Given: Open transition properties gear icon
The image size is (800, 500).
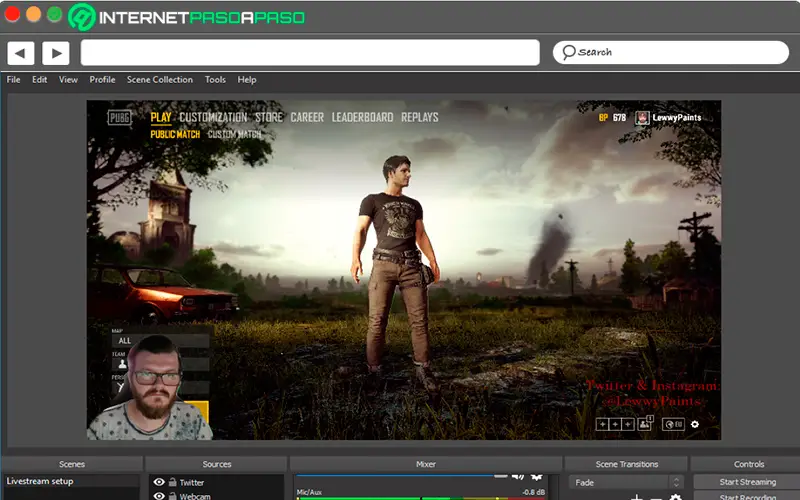Looking at the screenshot, I should [x=675, y=497].
